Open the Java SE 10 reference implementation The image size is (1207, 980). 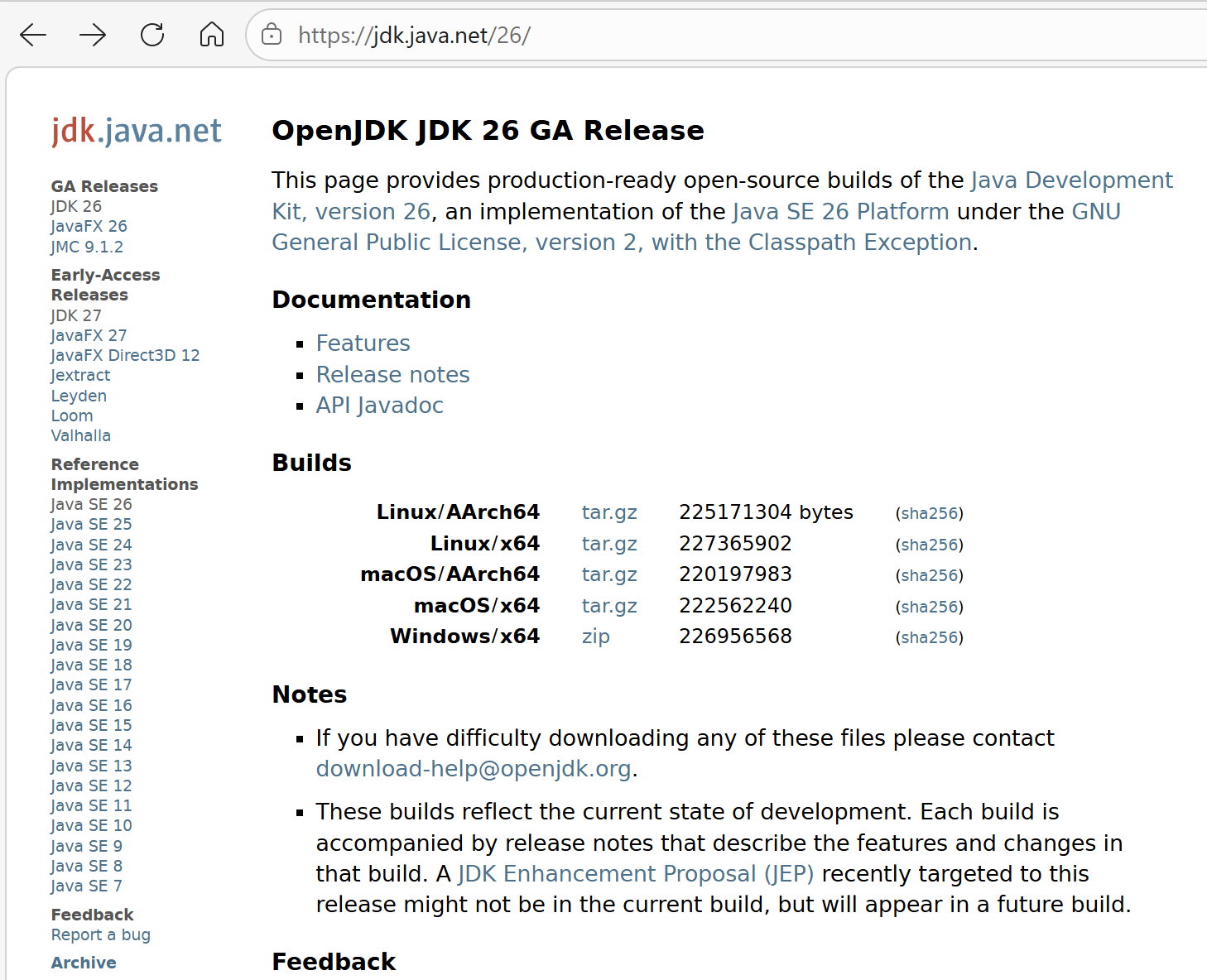coord(91,825)
